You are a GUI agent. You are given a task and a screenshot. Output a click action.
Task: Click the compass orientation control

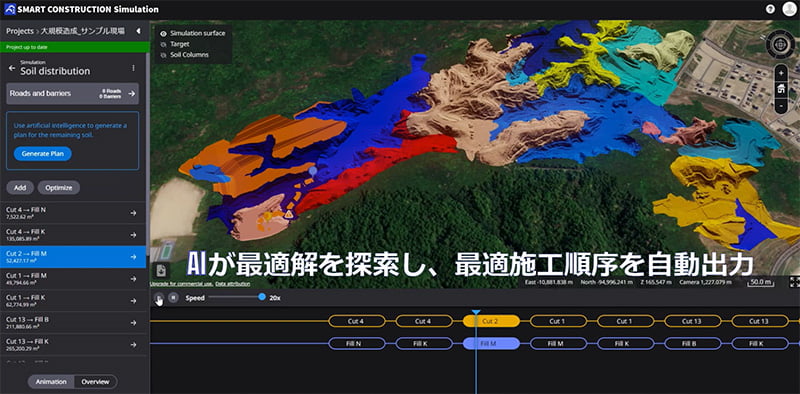coord(780,45)
